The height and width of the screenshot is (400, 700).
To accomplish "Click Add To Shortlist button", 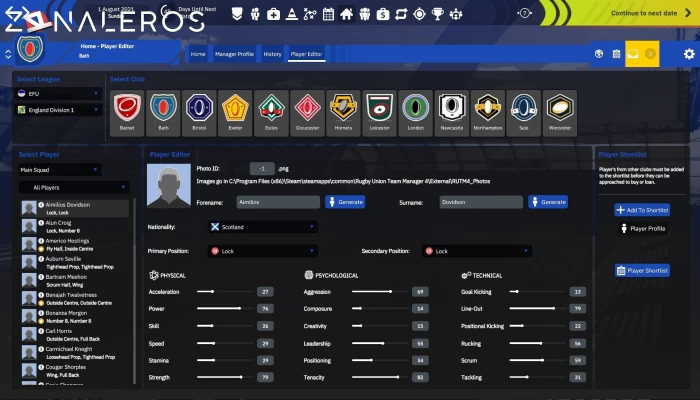I will 642,210.
